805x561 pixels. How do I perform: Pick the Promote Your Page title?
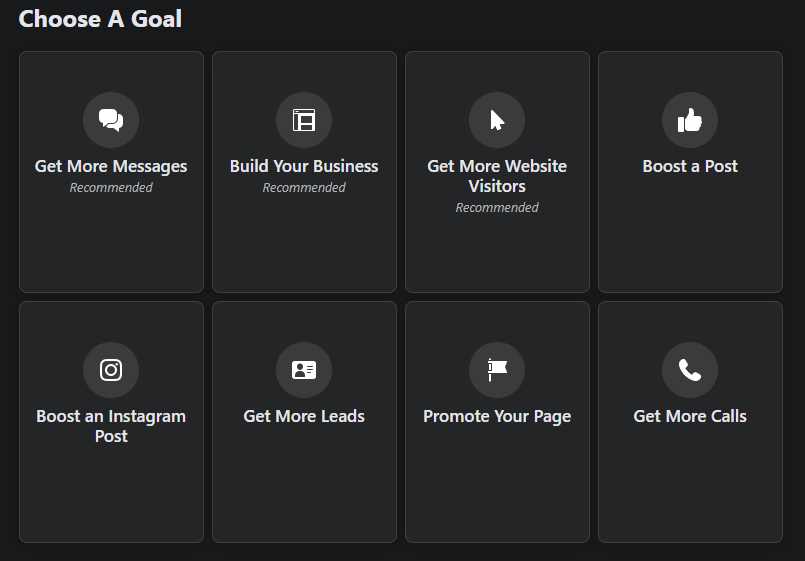[x=497, y=416]
